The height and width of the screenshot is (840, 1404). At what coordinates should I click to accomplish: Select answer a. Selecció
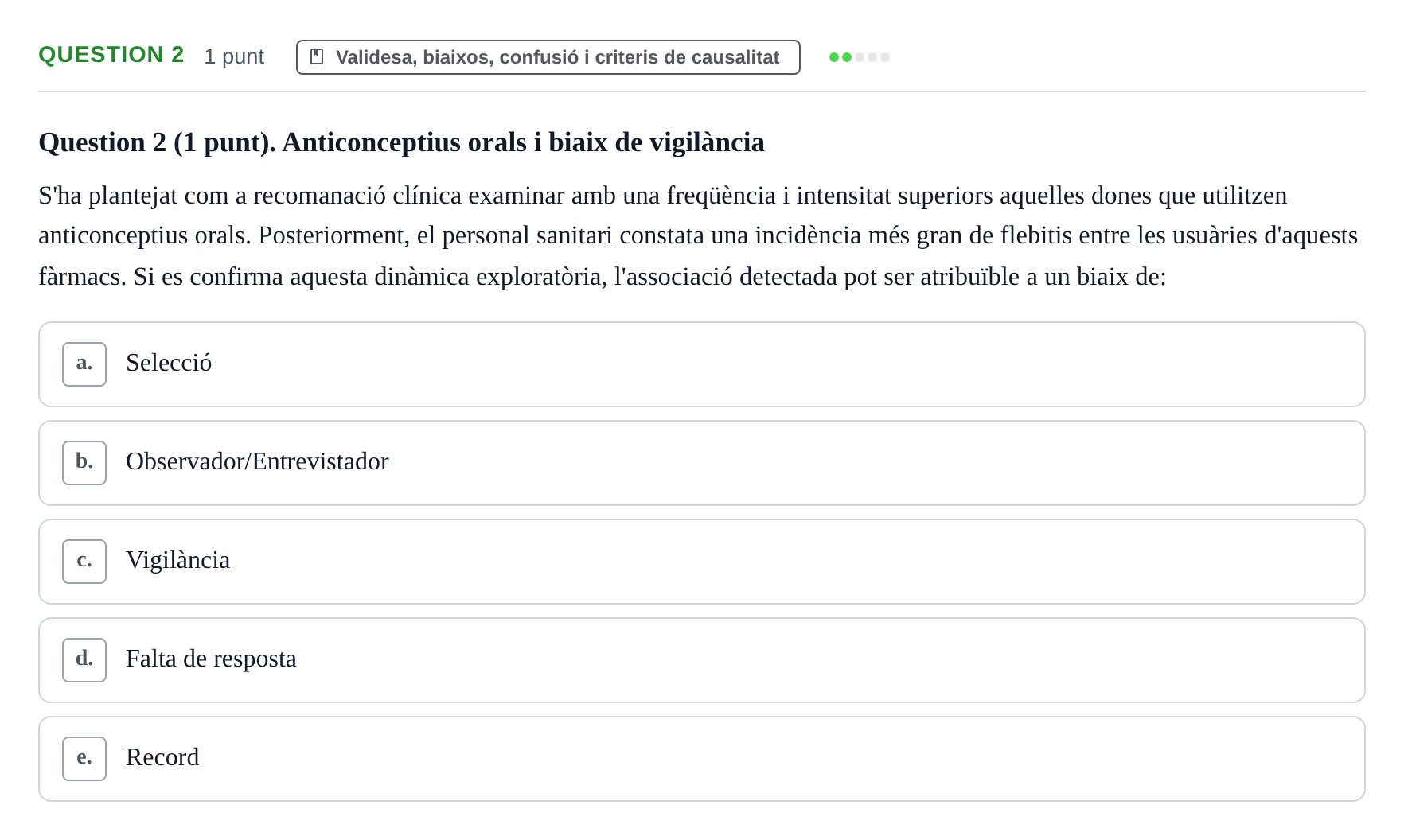701,364
